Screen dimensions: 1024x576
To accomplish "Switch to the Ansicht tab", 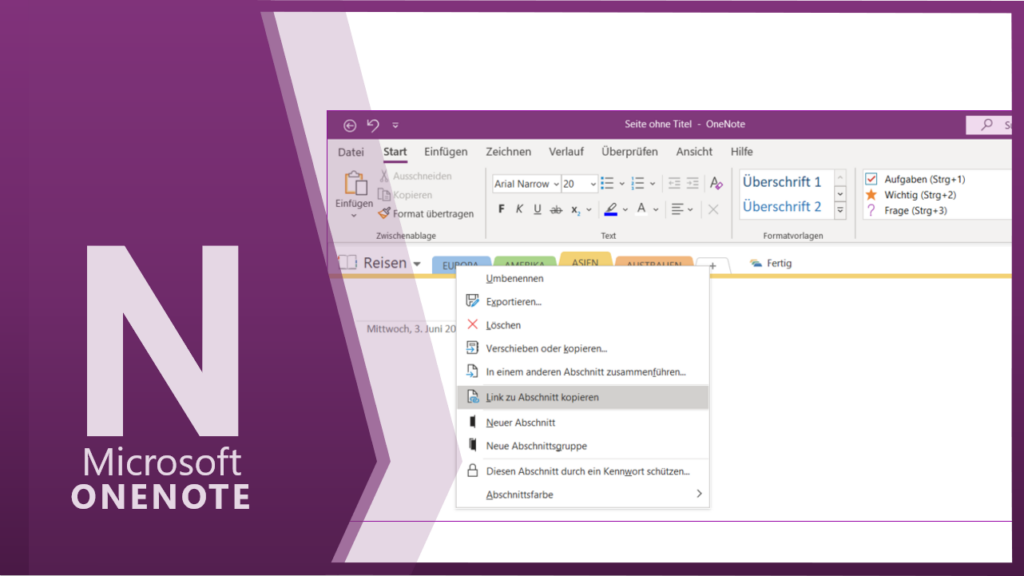I will coord(694,152).
